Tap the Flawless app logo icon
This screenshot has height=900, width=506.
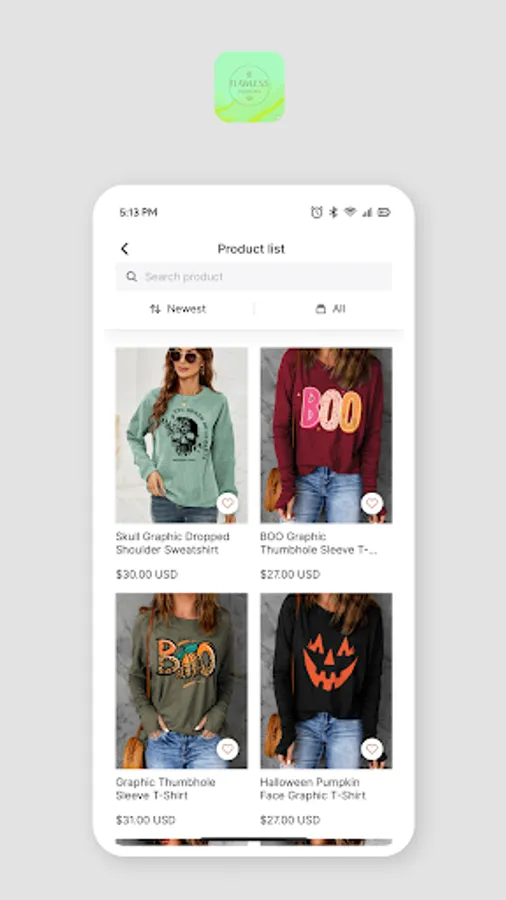[x=250, y=87]
